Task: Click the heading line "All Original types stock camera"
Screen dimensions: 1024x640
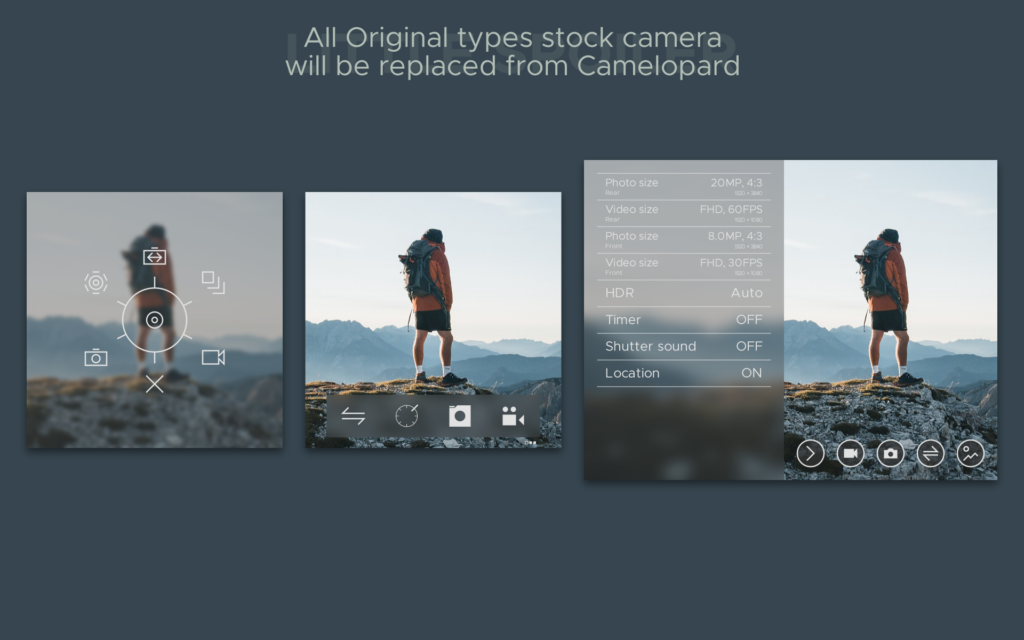Action: 513,38
